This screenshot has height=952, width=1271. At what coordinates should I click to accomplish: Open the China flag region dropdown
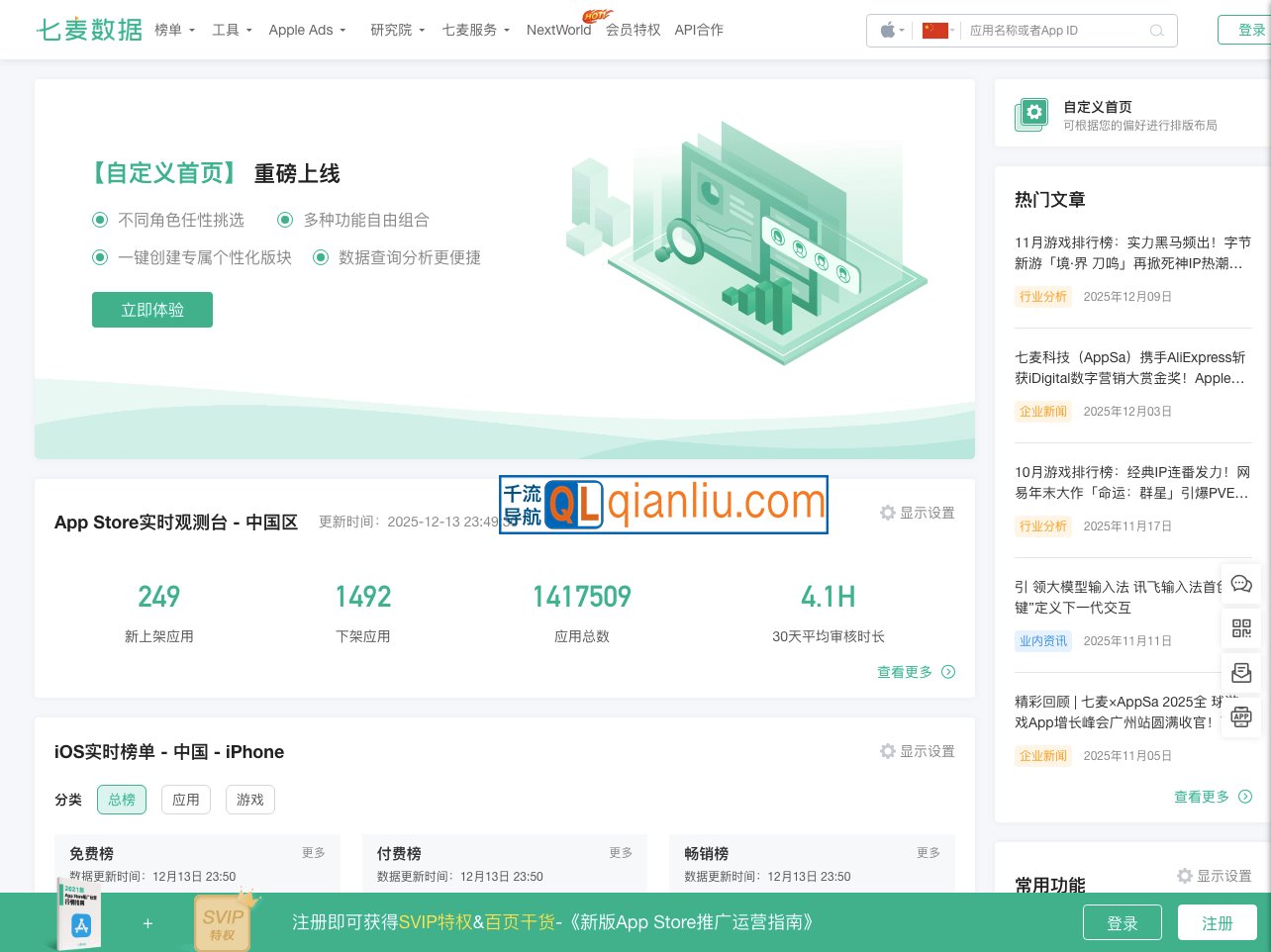click(x=937, y=31)
